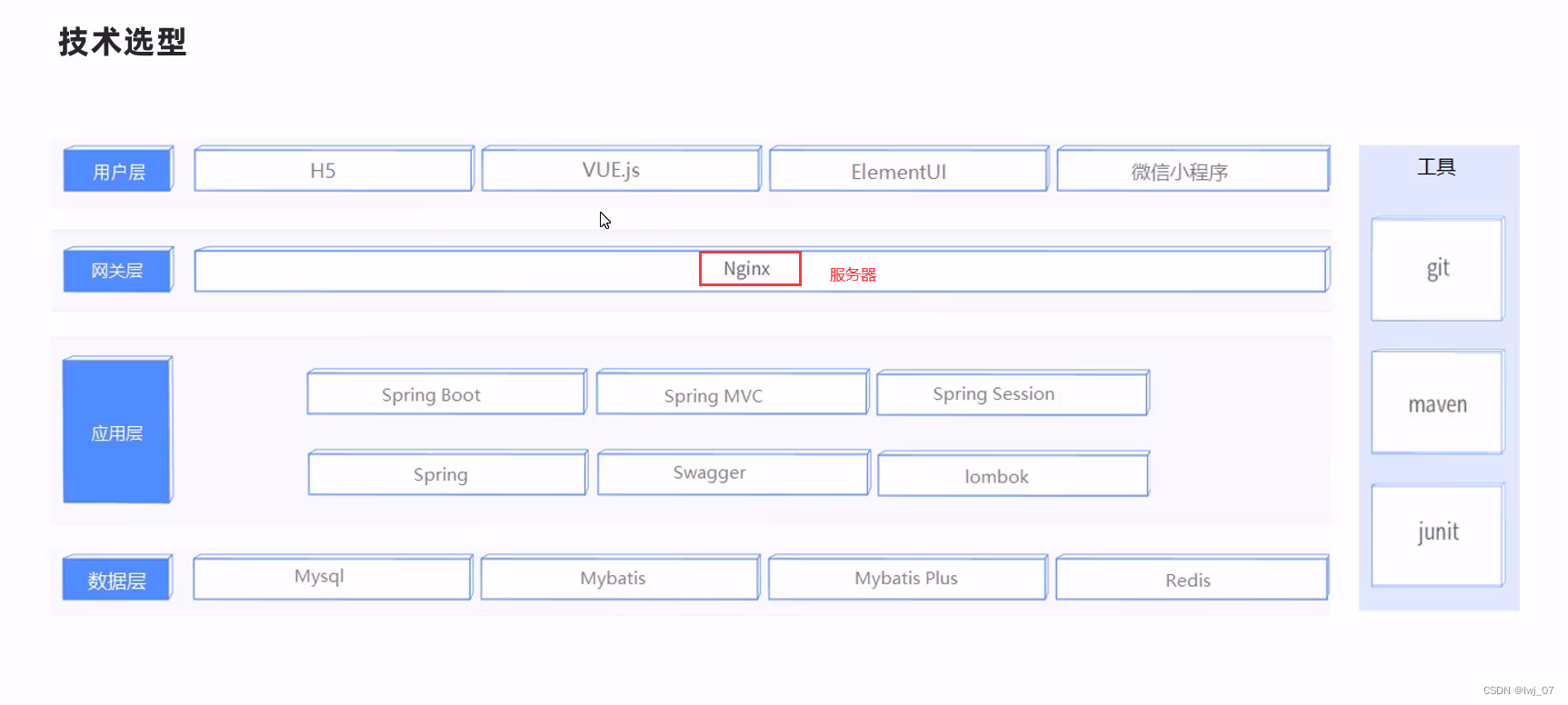Click the VUE.js technology box
Screen dimensions: 1568x705
(x=621, y=169)
